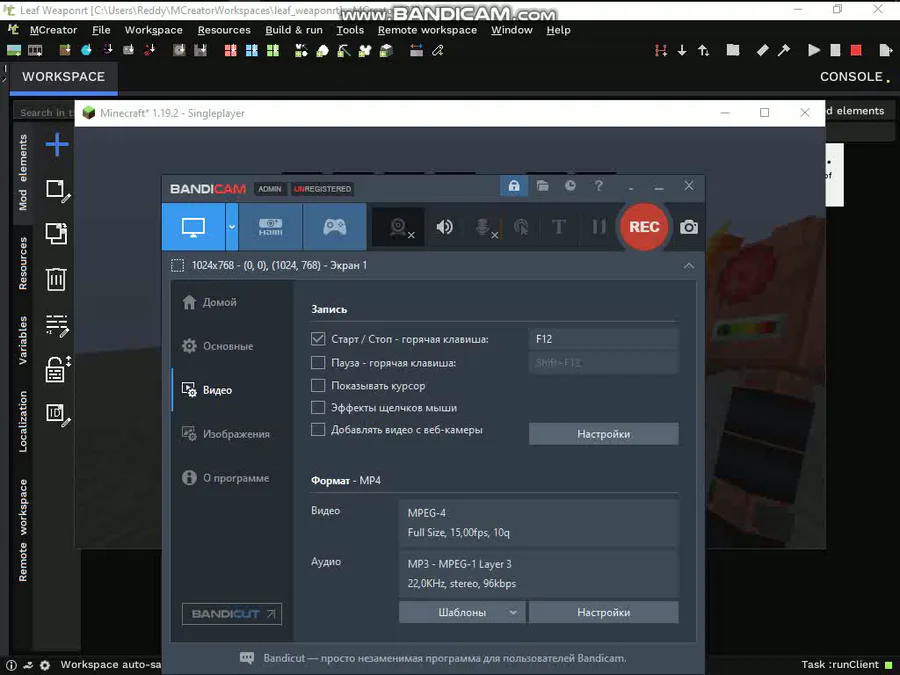Click the Bandicut promotional message at bottom

pyautogui.click(x=433, y=658)
